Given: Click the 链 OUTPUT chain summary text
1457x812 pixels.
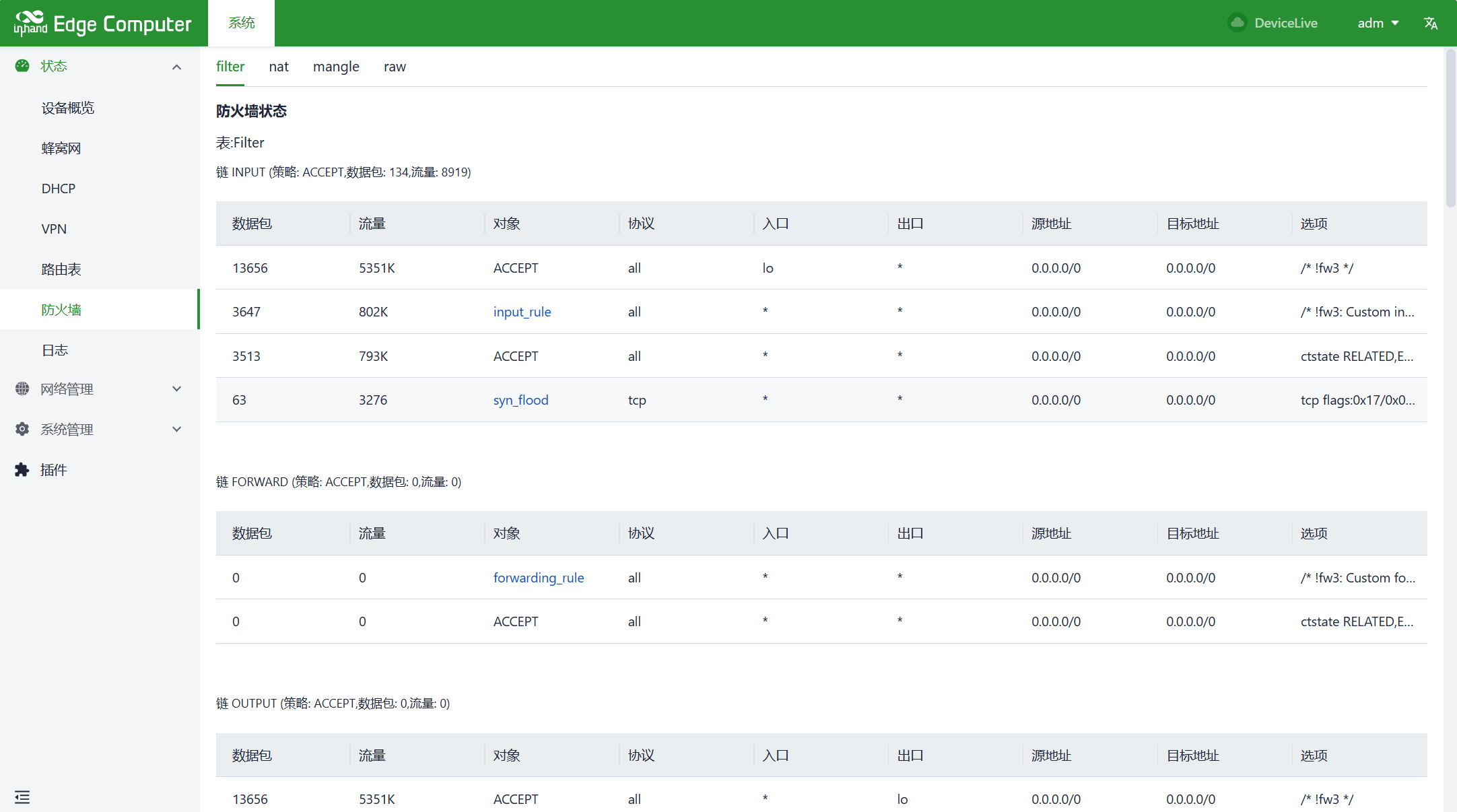Looking at the screenshot, I should coord(333,703).
